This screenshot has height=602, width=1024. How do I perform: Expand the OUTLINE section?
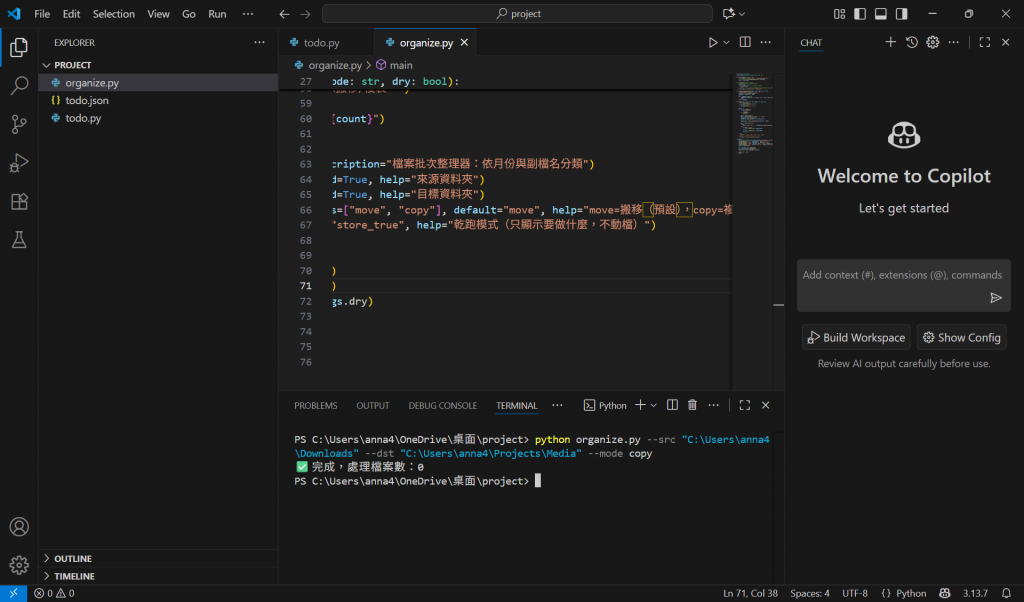click(x=73, y=559)
